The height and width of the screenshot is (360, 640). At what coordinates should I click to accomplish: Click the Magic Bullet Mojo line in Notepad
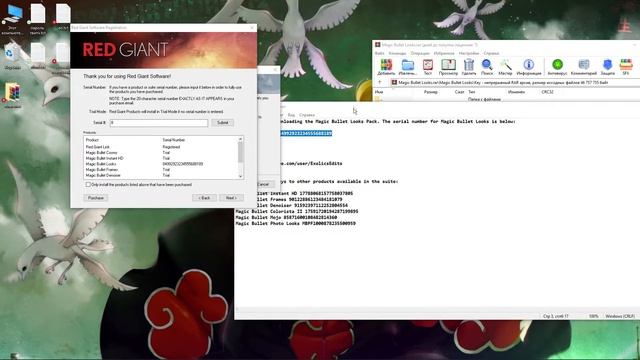point(286,218)
